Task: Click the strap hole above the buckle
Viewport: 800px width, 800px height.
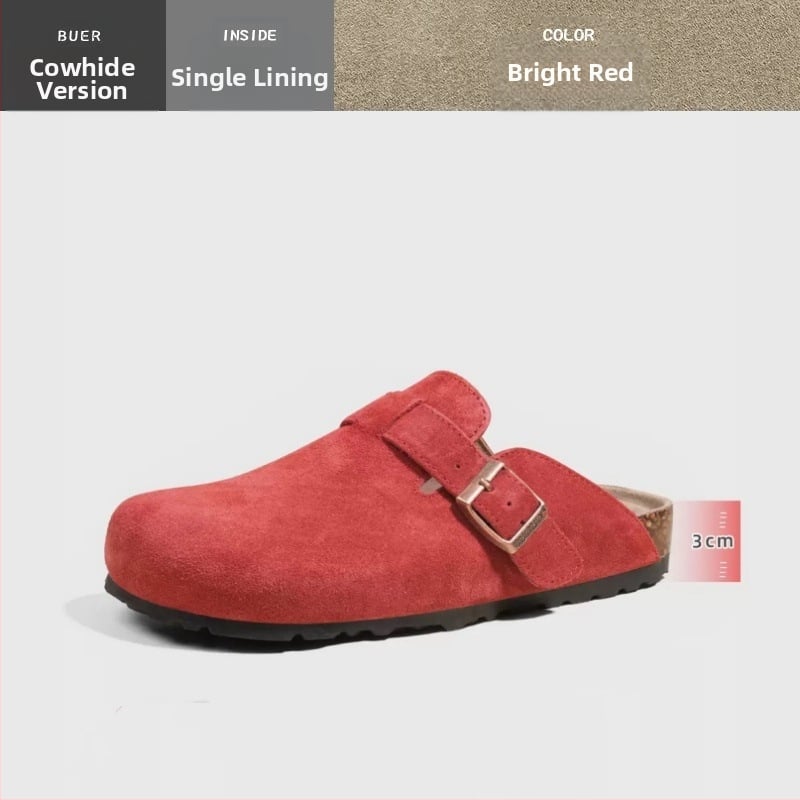Action: pos(457,466)
